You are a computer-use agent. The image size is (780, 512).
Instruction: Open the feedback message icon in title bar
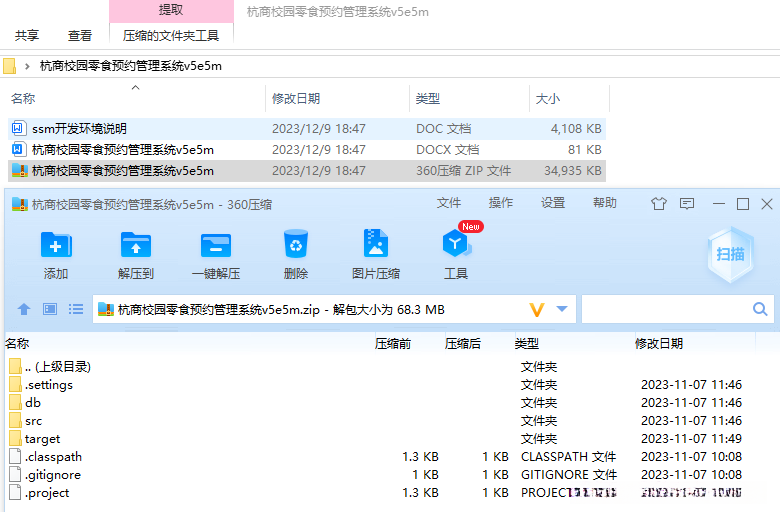[687, 204]
